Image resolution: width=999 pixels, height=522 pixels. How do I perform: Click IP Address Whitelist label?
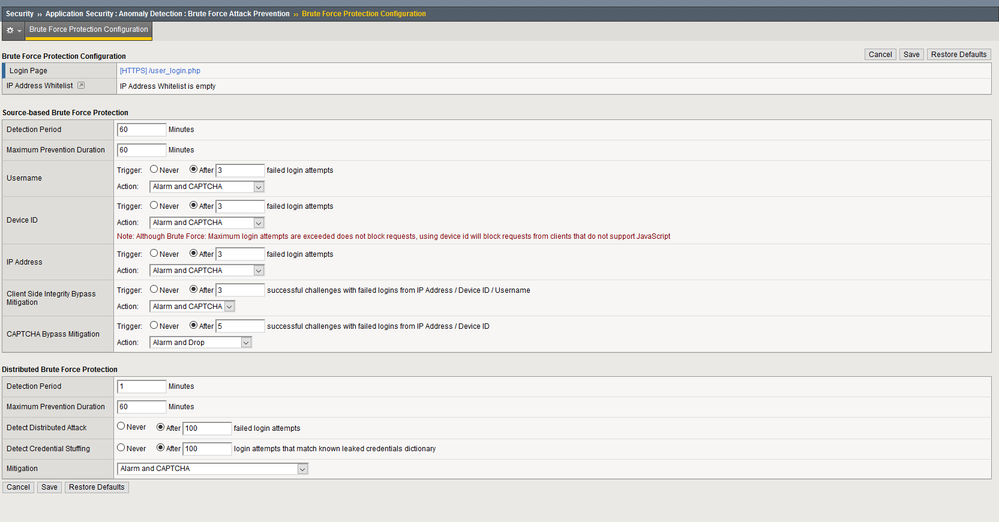pyautogui.click(x=40, y=85)
